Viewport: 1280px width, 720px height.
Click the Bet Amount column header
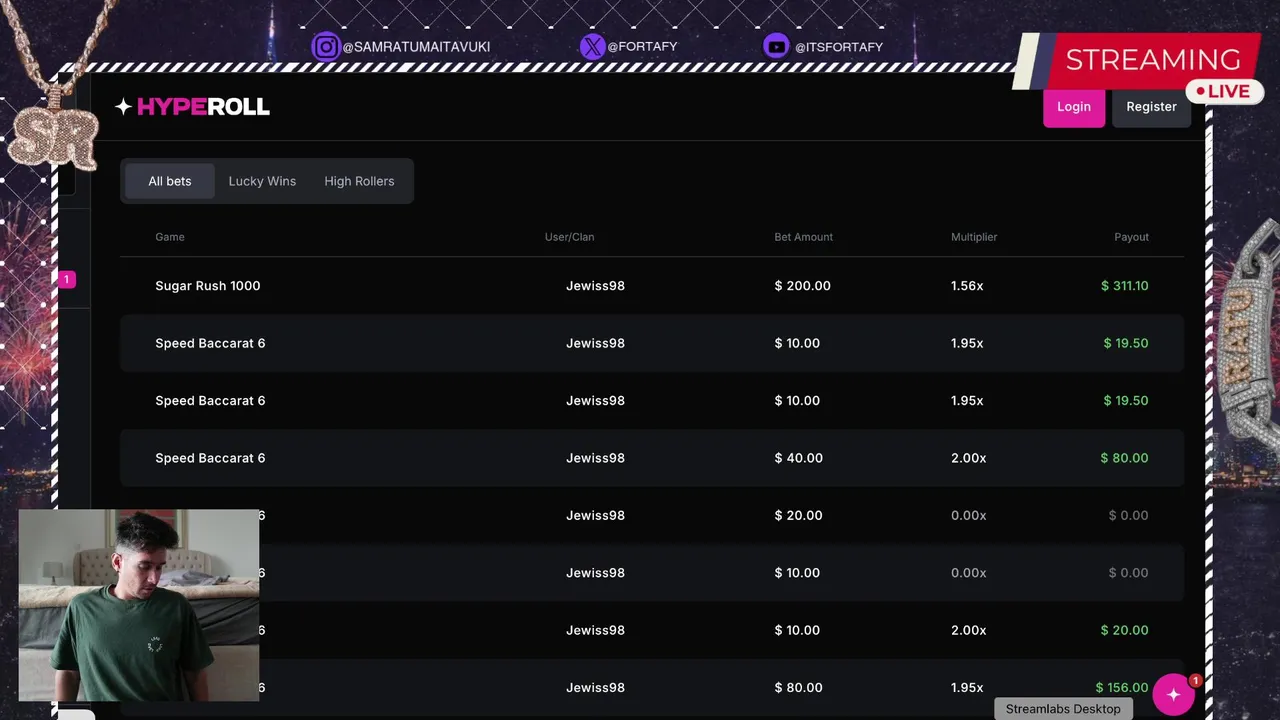click(x=803, y=237)
